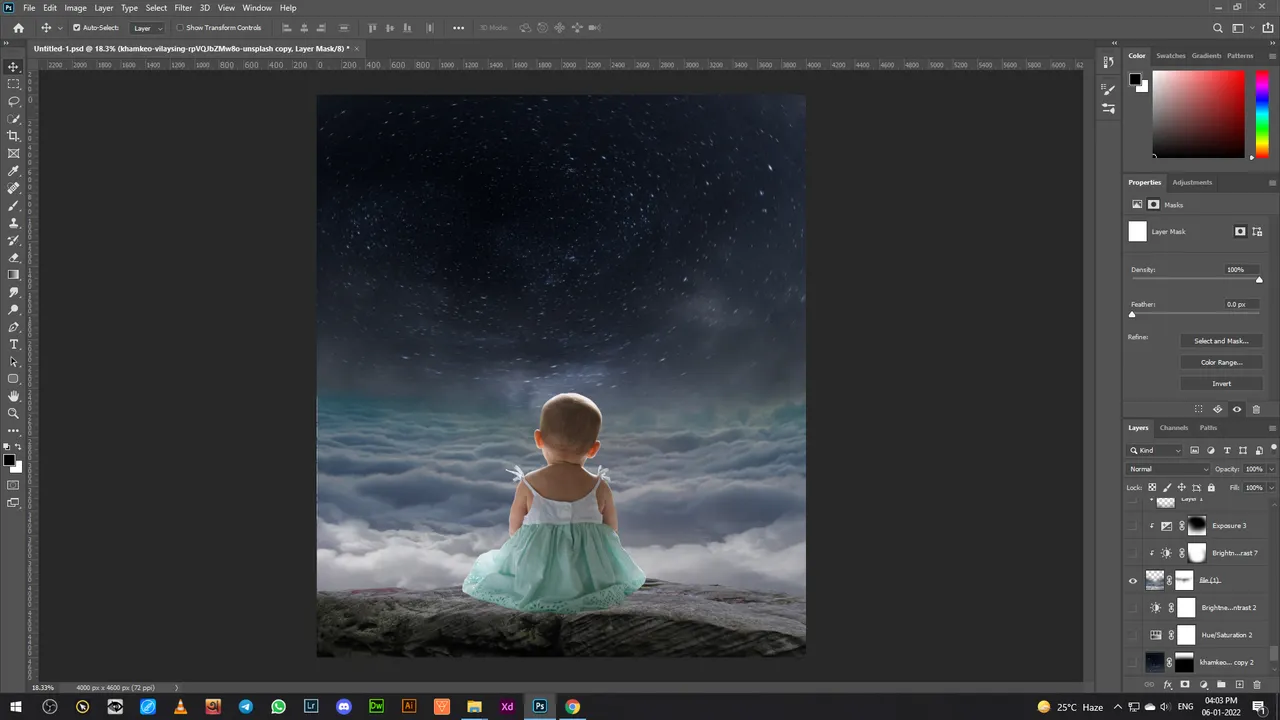Click the foreground color swatch in toolbox
This screenshot has width=1280, height=720.
point(9,460)
